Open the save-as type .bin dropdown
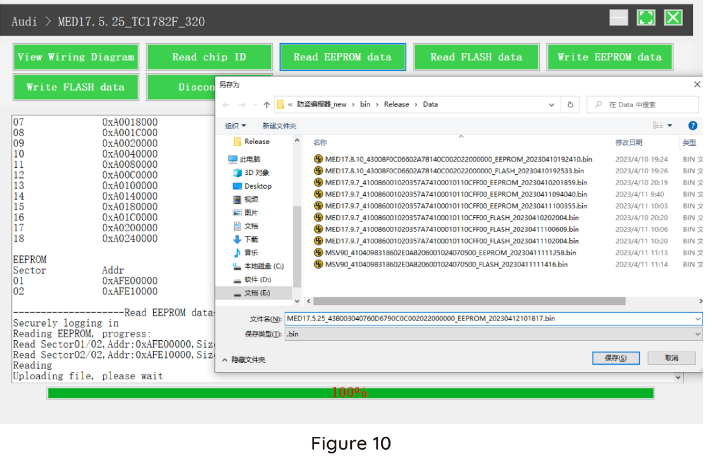 (696, 334)
